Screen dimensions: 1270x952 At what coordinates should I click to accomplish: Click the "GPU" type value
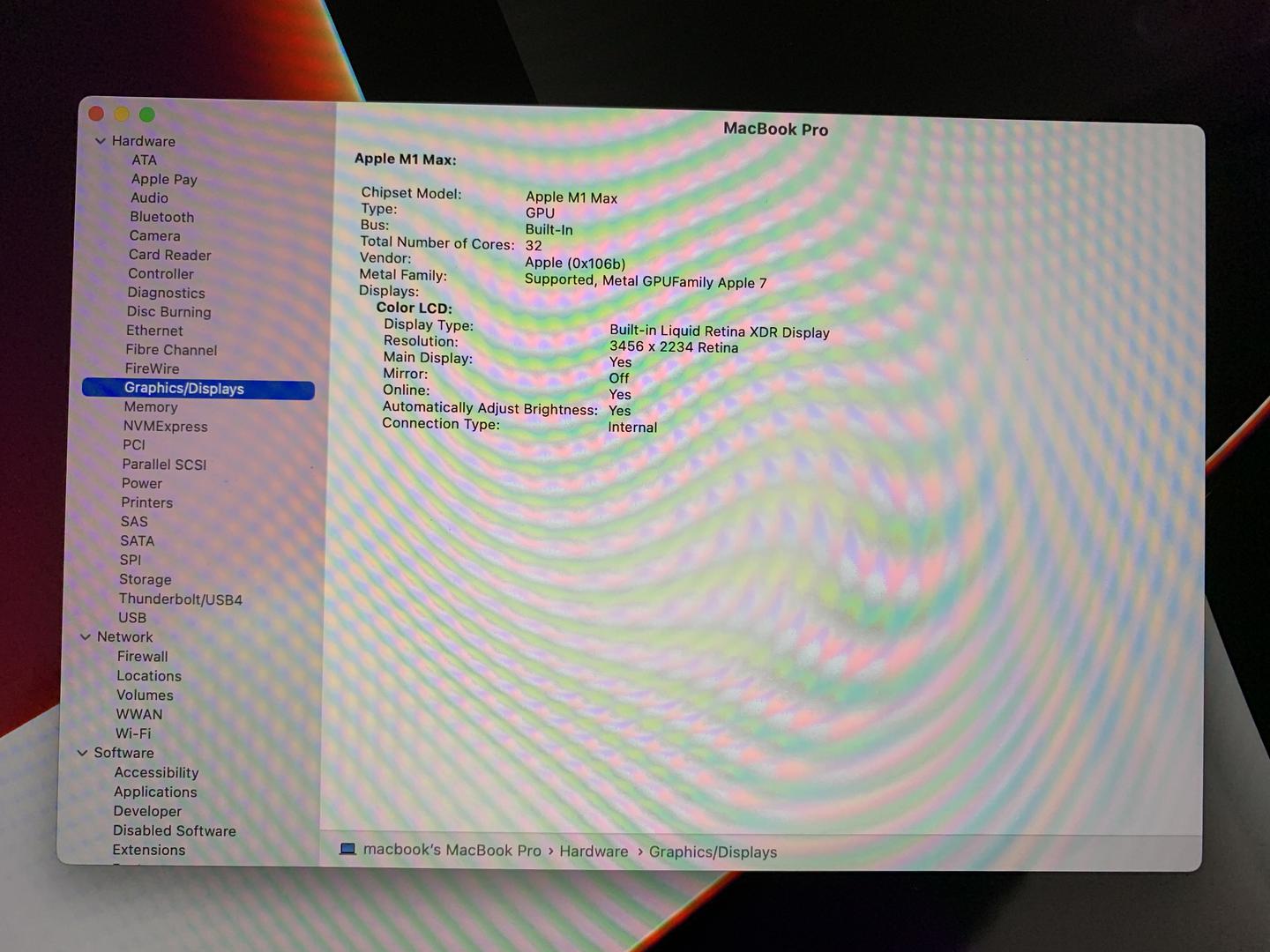541,213
